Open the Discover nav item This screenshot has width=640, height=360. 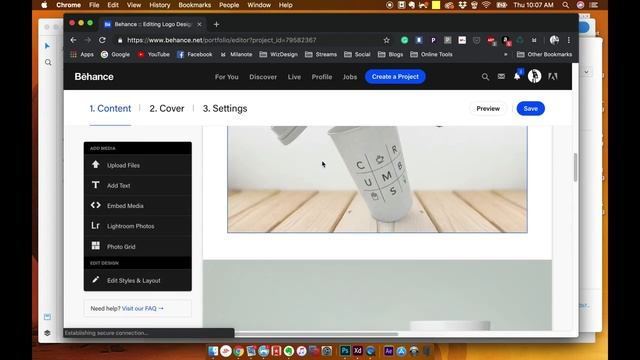click(263, 77)
